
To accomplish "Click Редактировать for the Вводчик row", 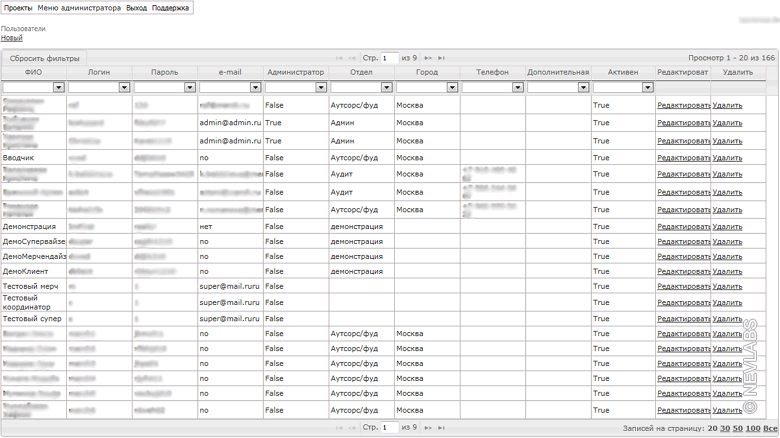I will pos(682,157).
